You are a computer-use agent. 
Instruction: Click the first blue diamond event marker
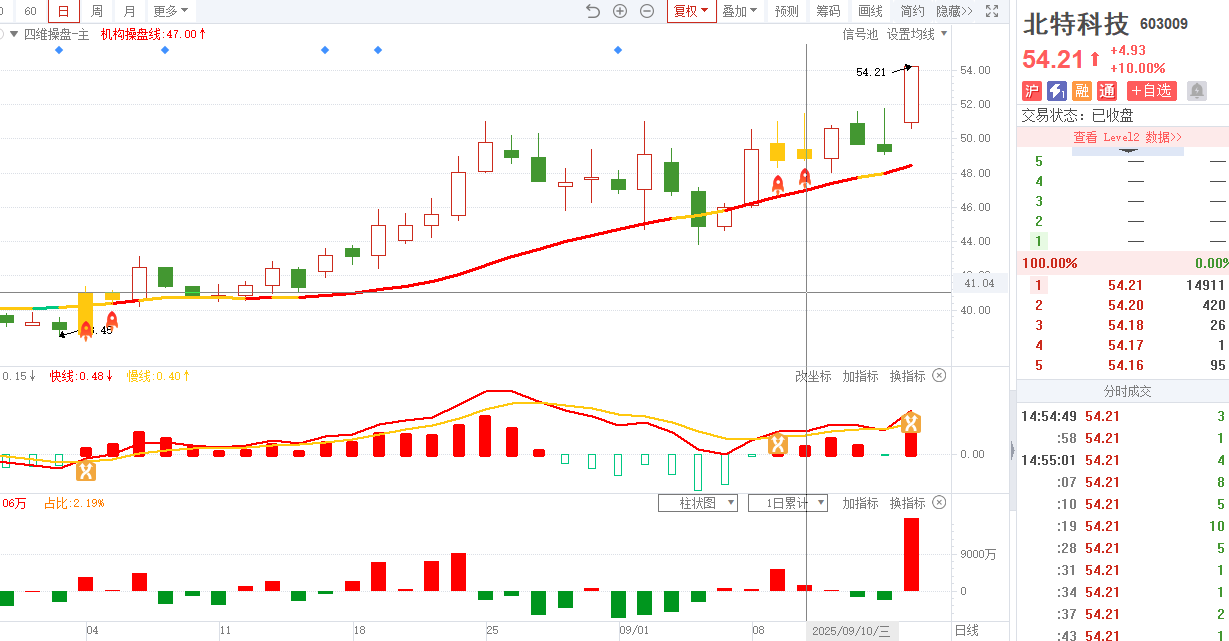[x=59, y=50]
